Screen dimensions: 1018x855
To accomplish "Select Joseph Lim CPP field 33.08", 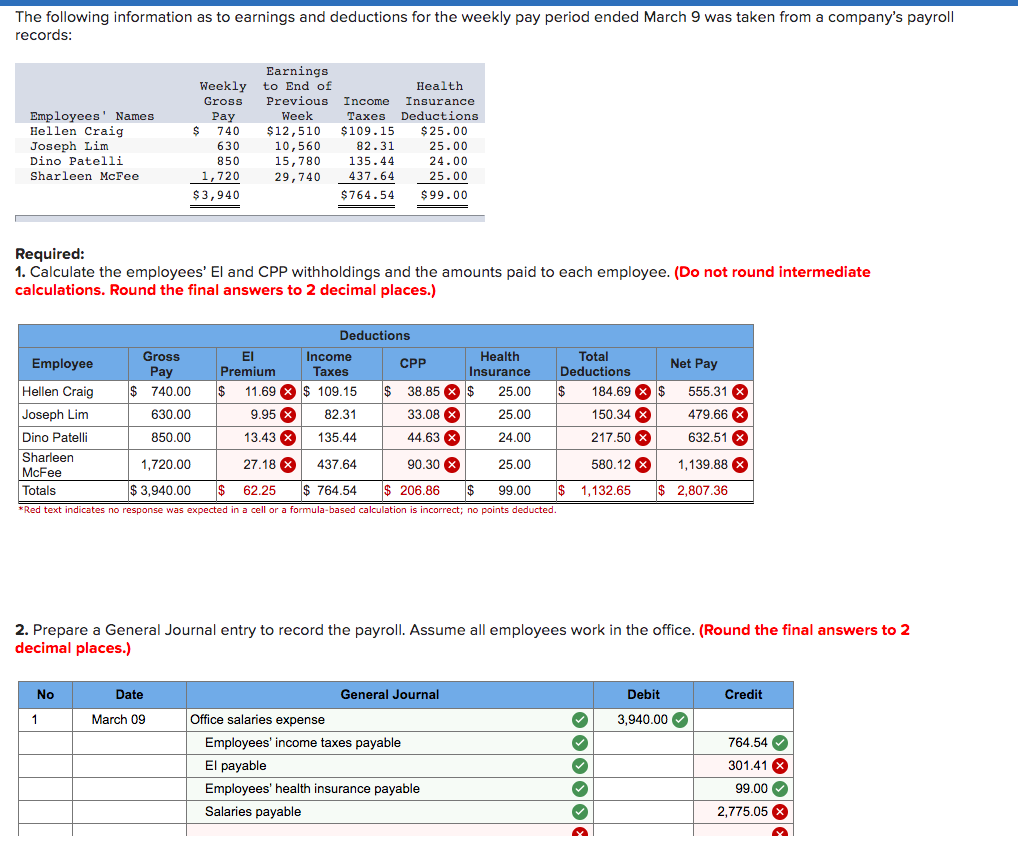I will 423,415.
